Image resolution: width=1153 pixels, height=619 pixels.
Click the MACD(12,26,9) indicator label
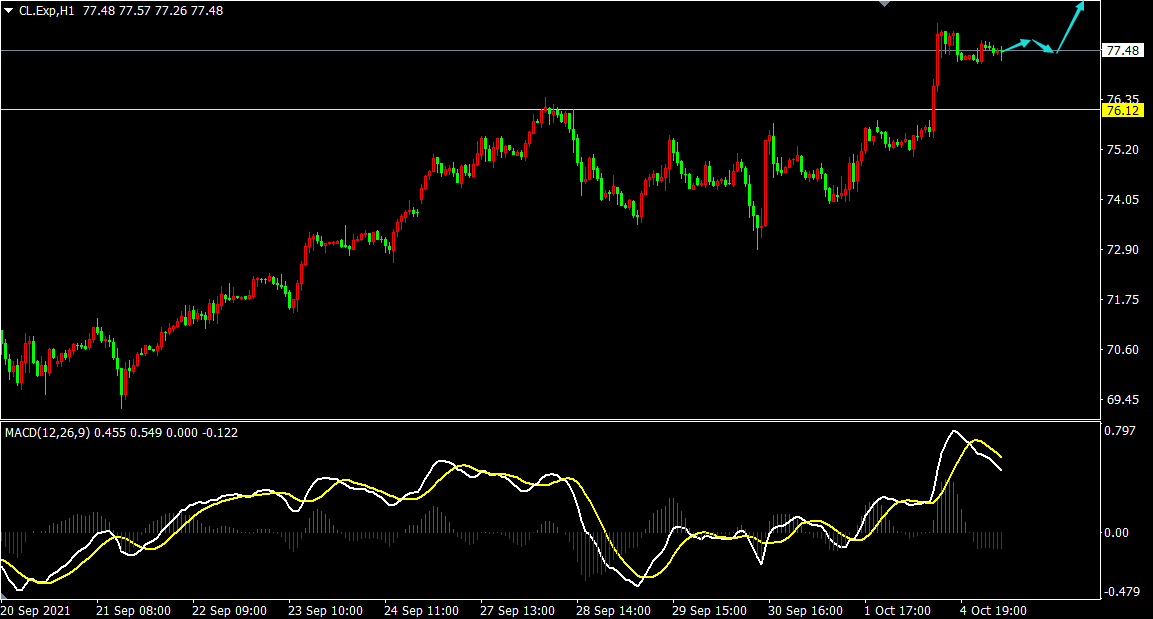[x=46, y=432]
